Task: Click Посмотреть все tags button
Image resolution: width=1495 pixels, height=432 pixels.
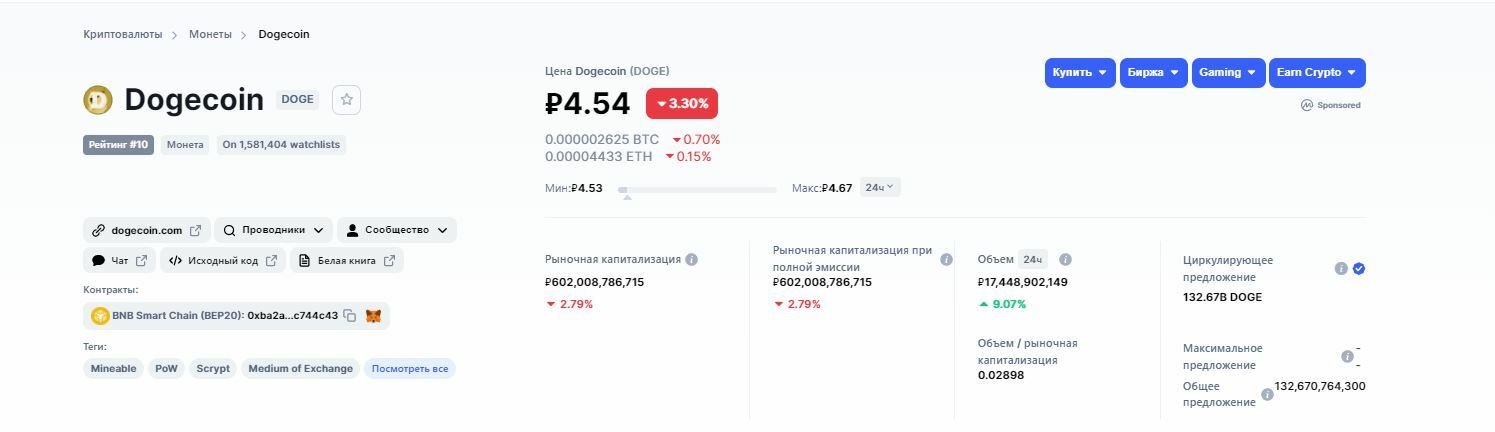Action: 410,368
